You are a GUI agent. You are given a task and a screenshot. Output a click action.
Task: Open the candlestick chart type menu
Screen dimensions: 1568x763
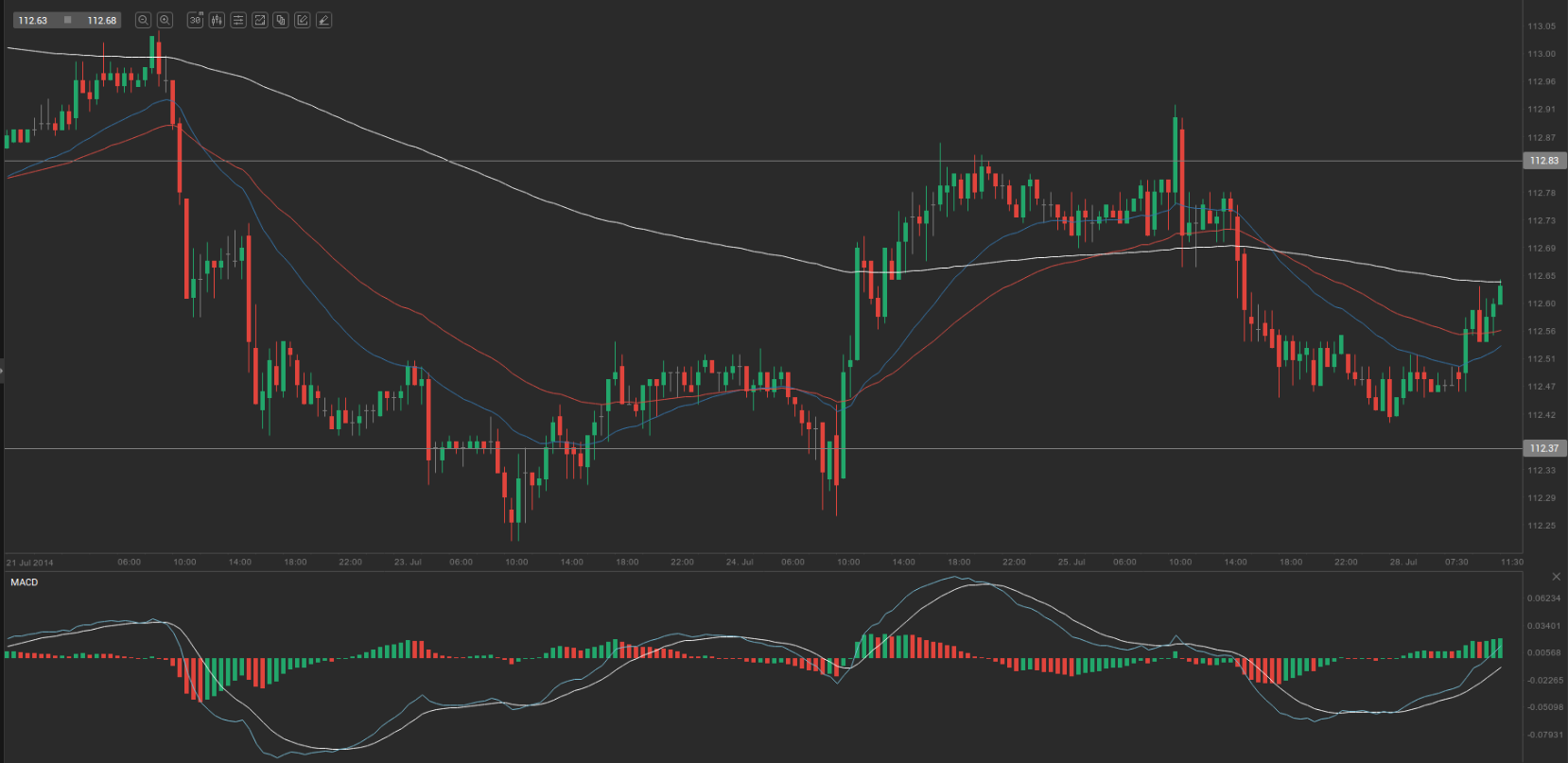point(217,20)
